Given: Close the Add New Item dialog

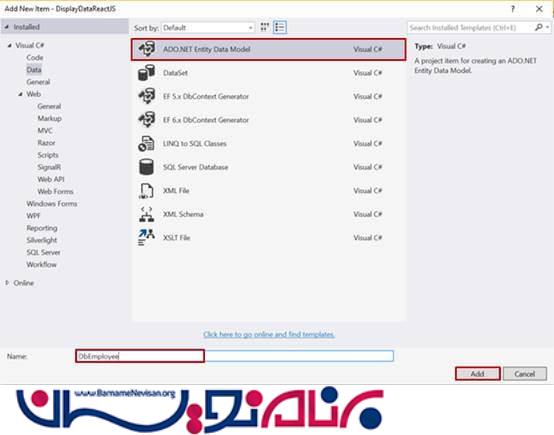Looking at the screenshot, I should [x=539, y=9].
